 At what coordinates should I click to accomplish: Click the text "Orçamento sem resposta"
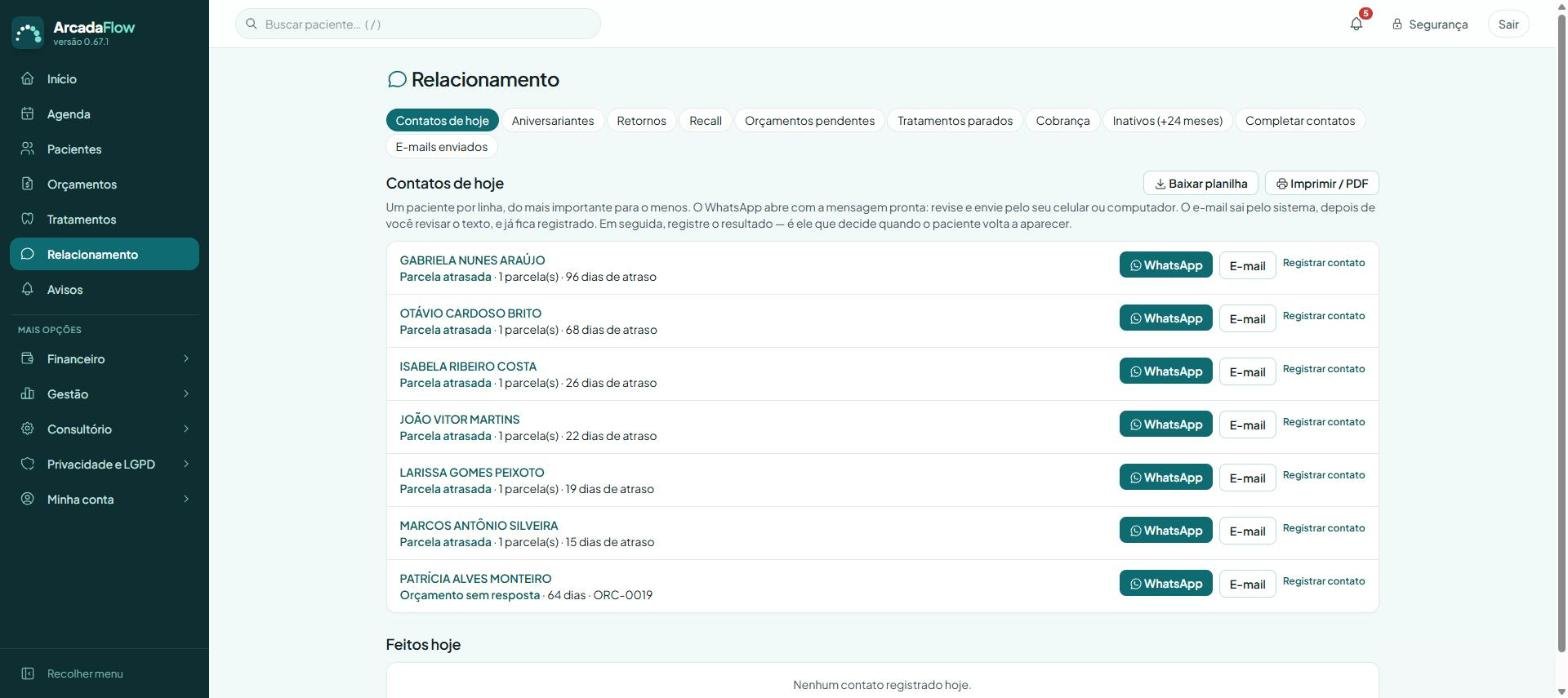[470, 595]
